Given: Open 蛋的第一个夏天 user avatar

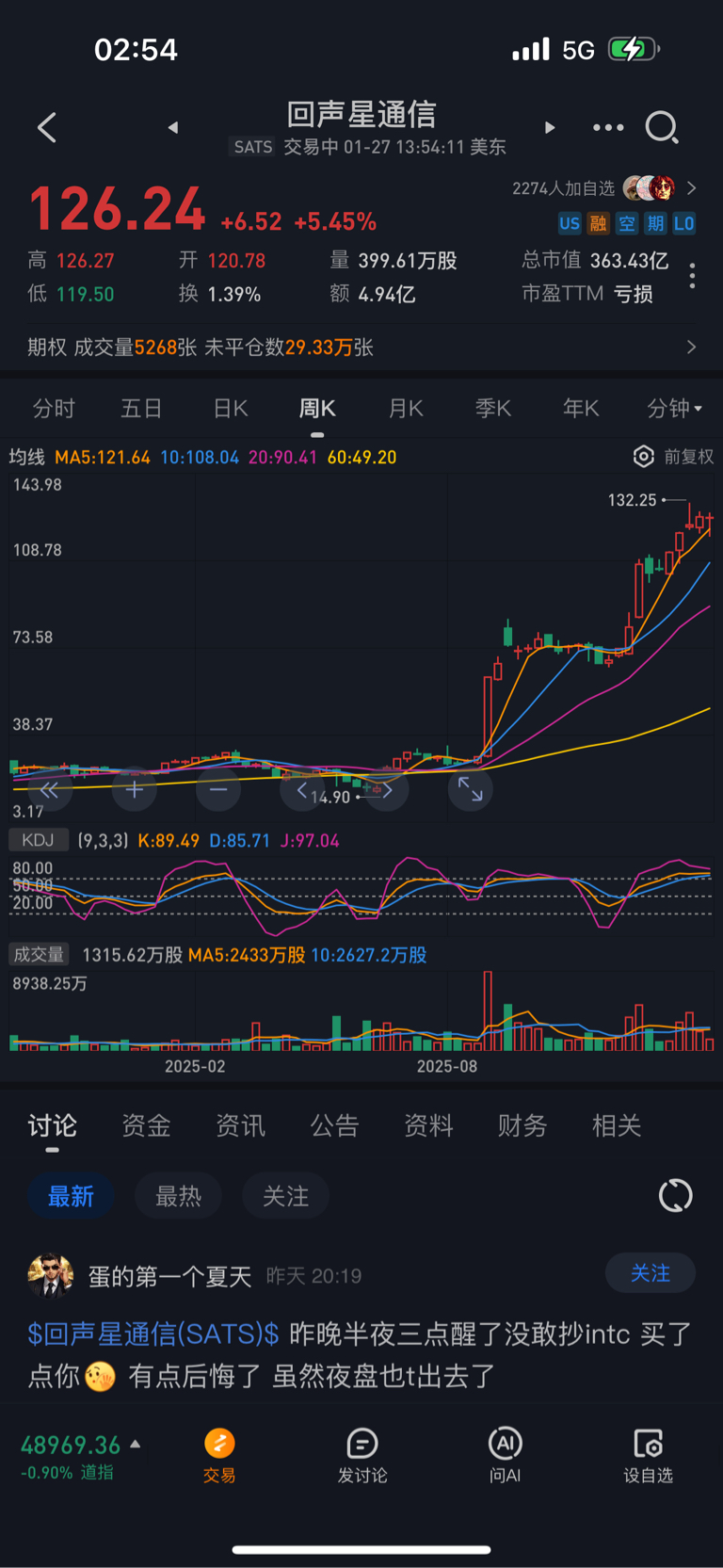Looking at the screenshot, I should [x=51, y=1276].
